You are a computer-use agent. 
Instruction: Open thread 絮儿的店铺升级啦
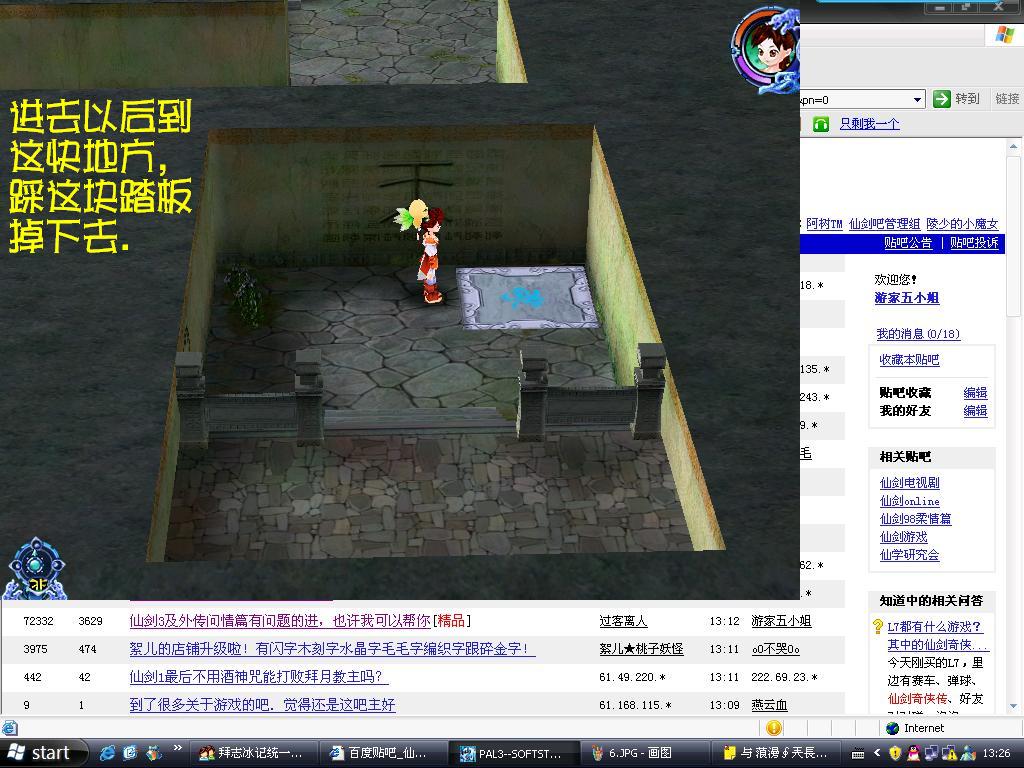(x=332, y=648)
